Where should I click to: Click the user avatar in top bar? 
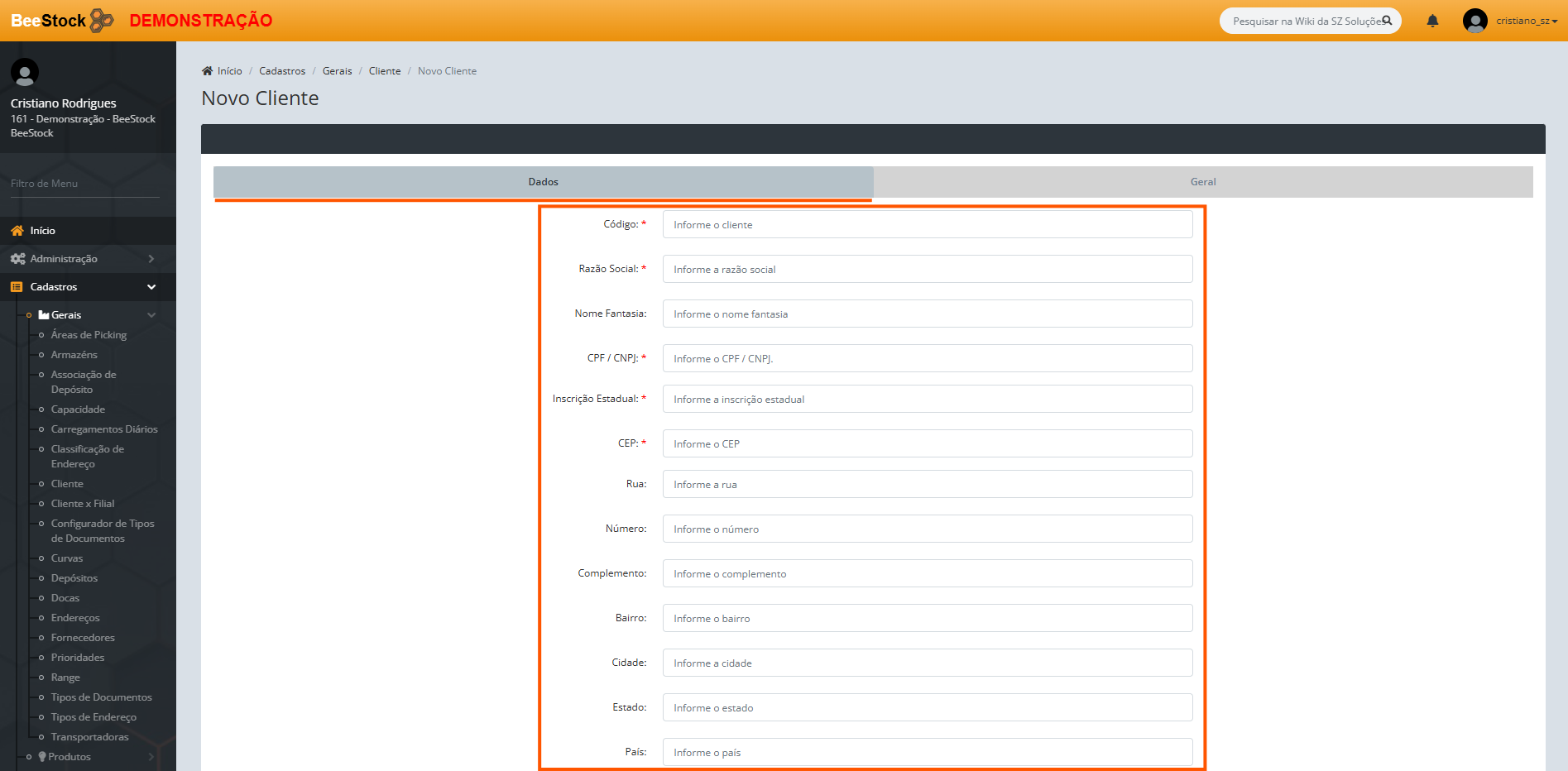click(1474, 21)
